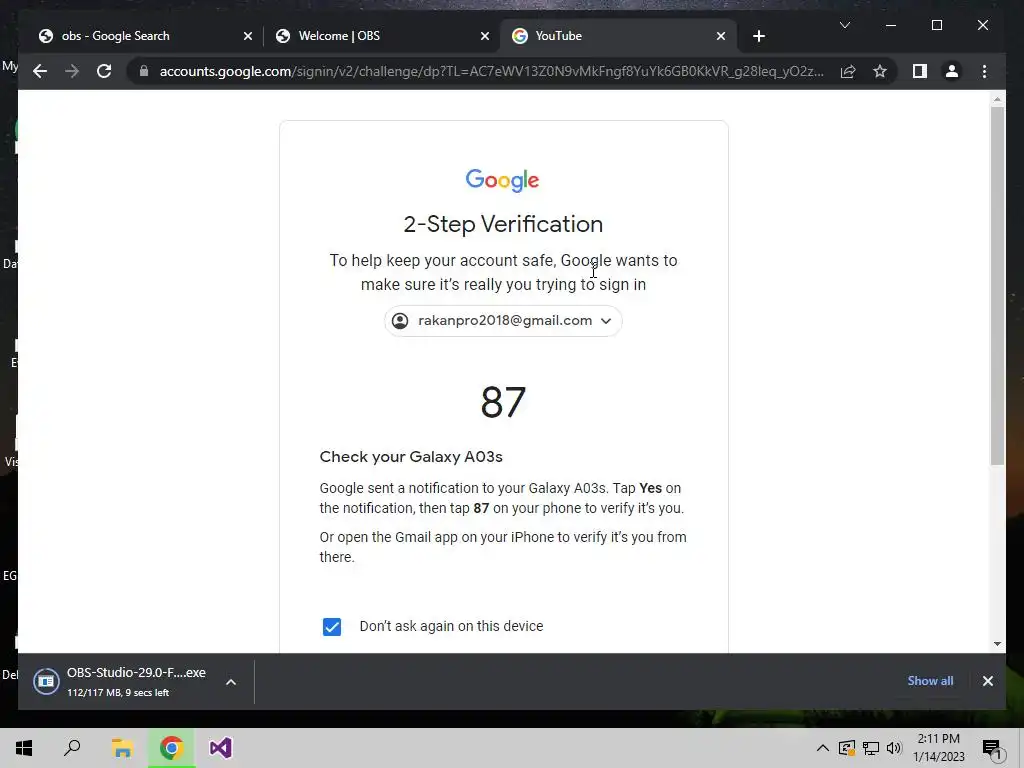Reload the current page

tap(104, 71)
